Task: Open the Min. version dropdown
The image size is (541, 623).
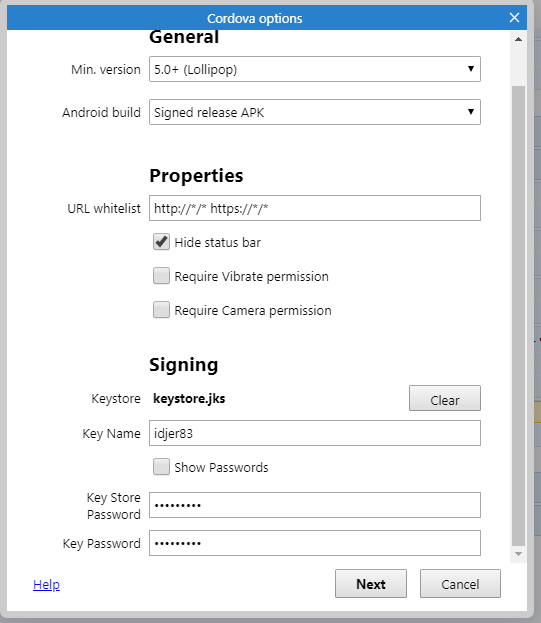Action: pos(315,69)
